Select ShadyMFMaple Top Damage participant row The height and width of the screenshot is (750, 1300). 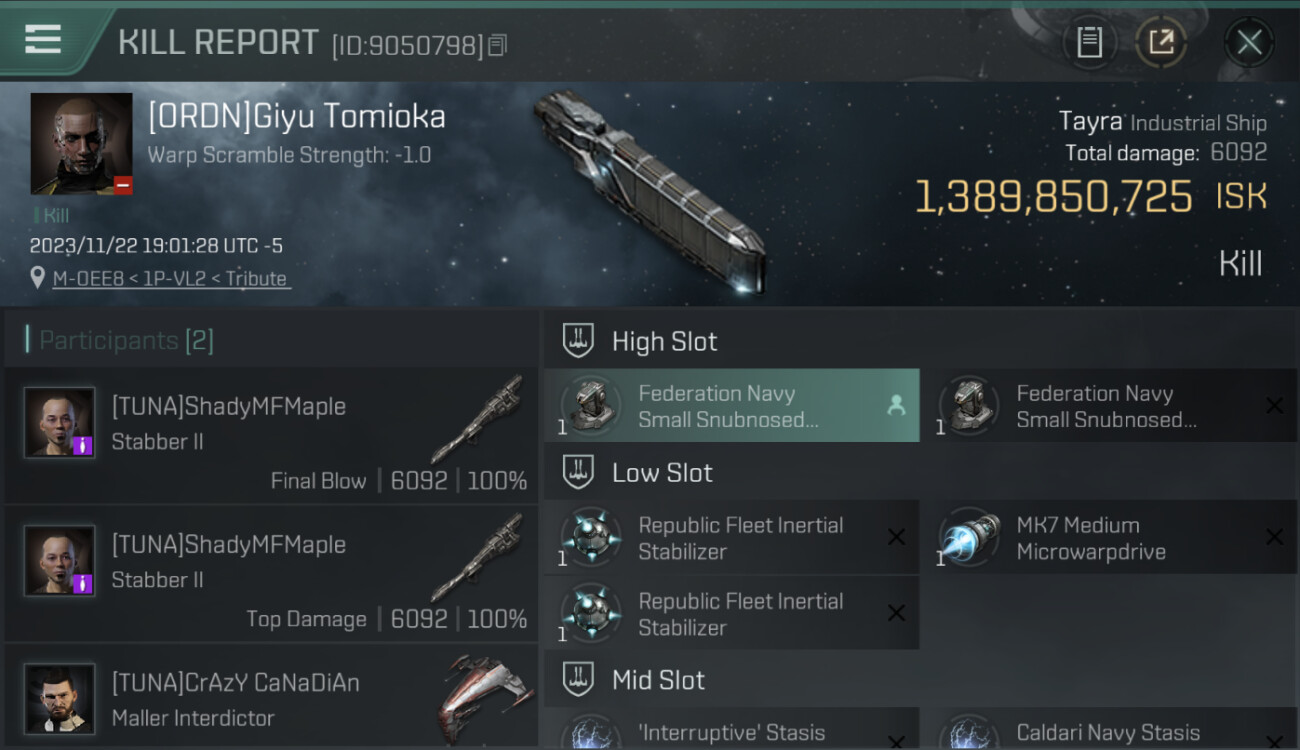(271, 574)
